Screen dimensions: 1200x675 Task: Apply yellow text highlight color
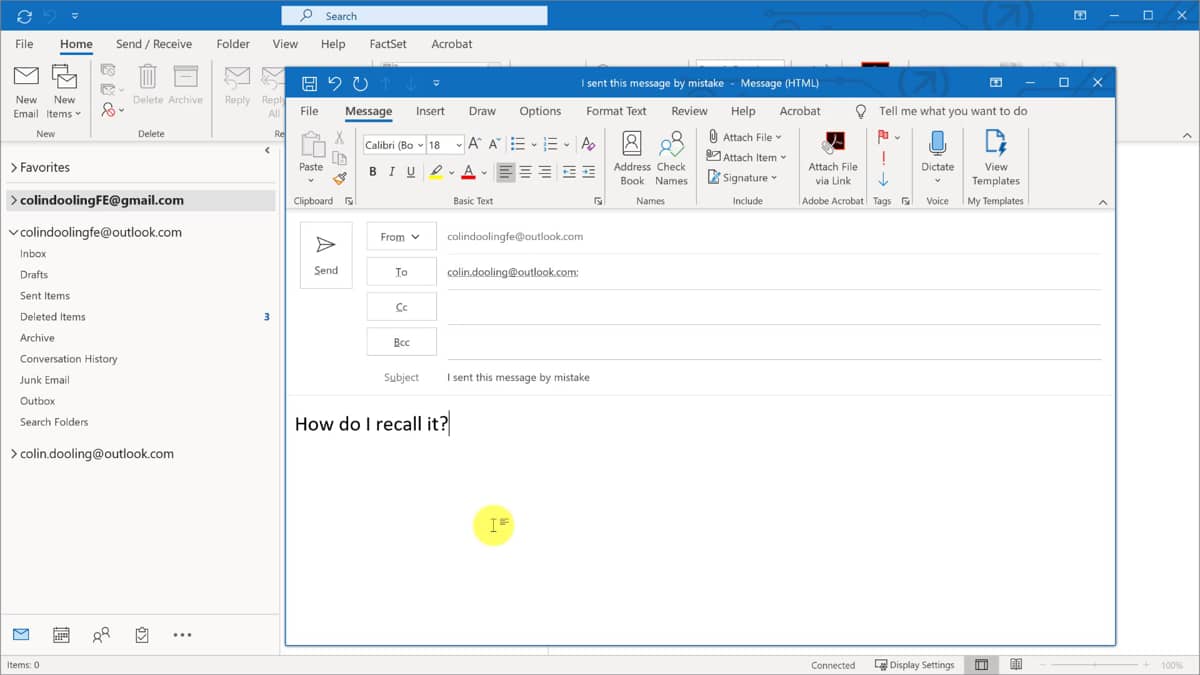pos(436,172)
